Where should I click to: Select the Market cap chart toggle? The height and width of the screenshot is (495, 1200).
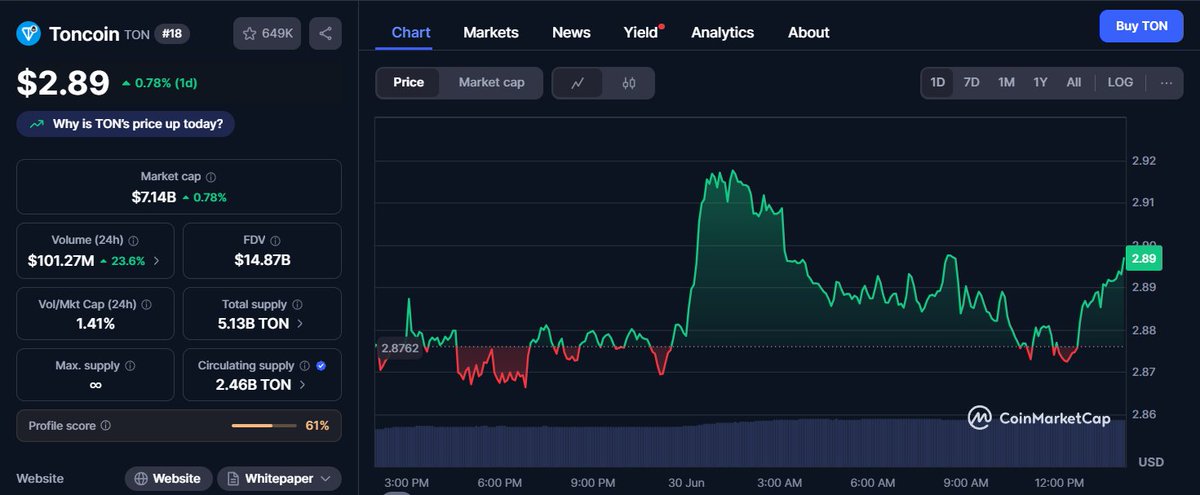tap(491, 83)
